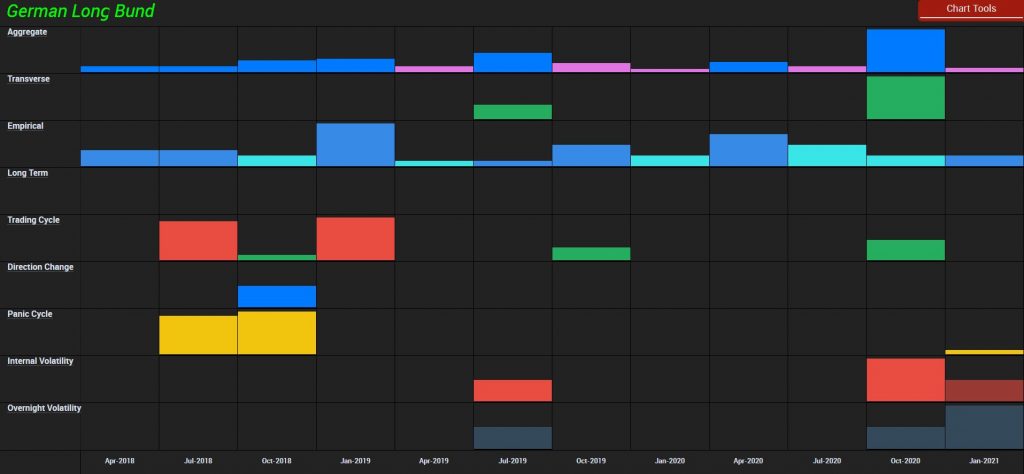Click the tall Overnight Volatility bar for Jan-2021
Viewport: 1024px width, 474px height.
point(984,427)
